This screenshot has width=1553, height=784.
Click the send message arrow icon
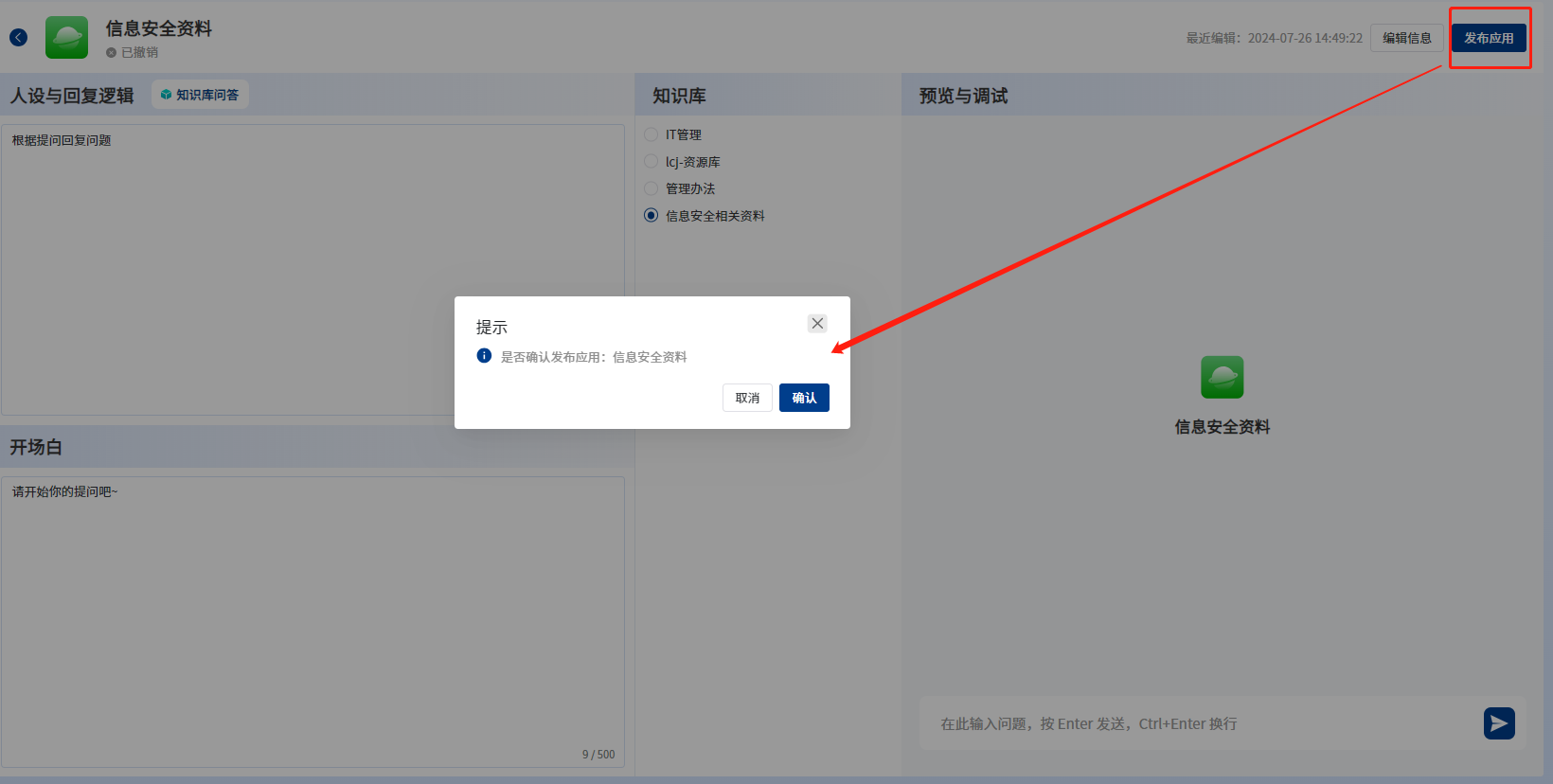tap(1498, 723)
